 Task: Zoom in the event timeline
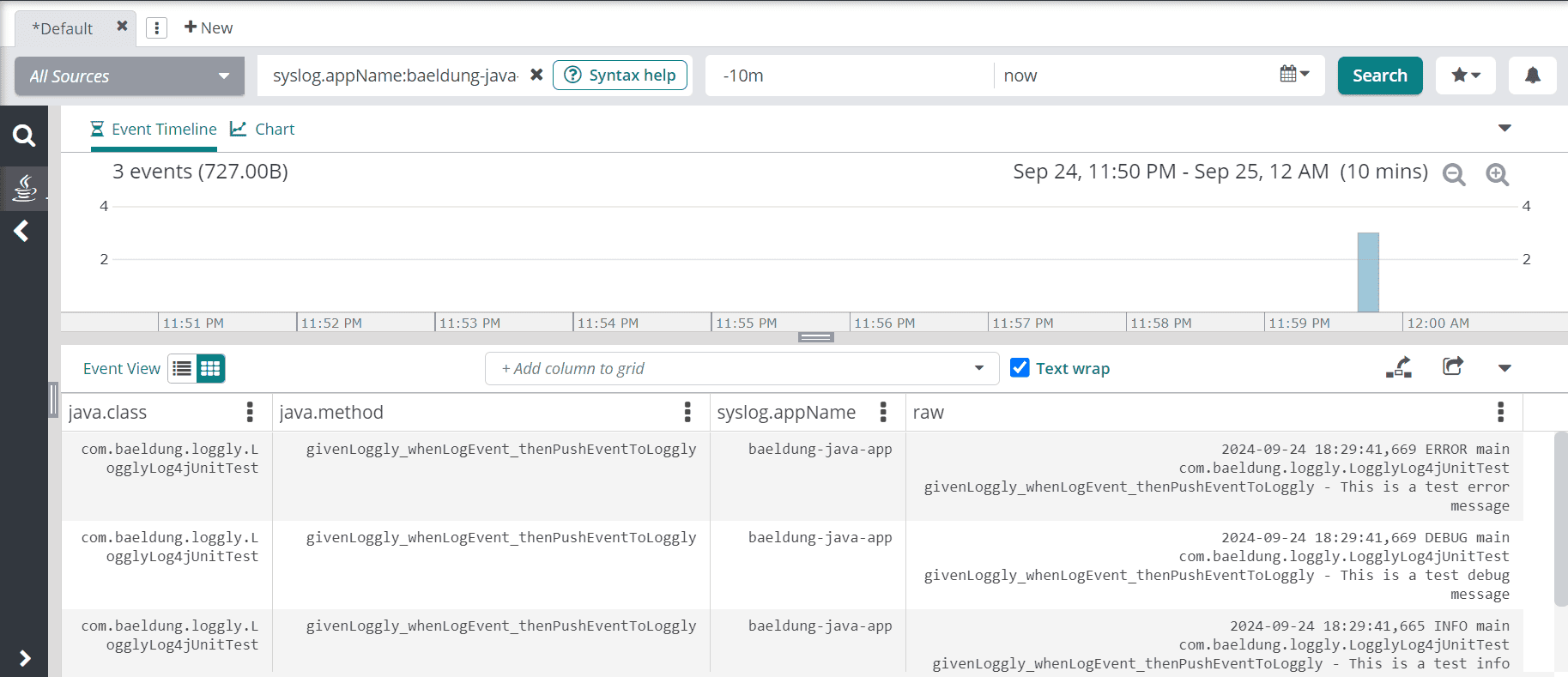[x=1498, y=174]
